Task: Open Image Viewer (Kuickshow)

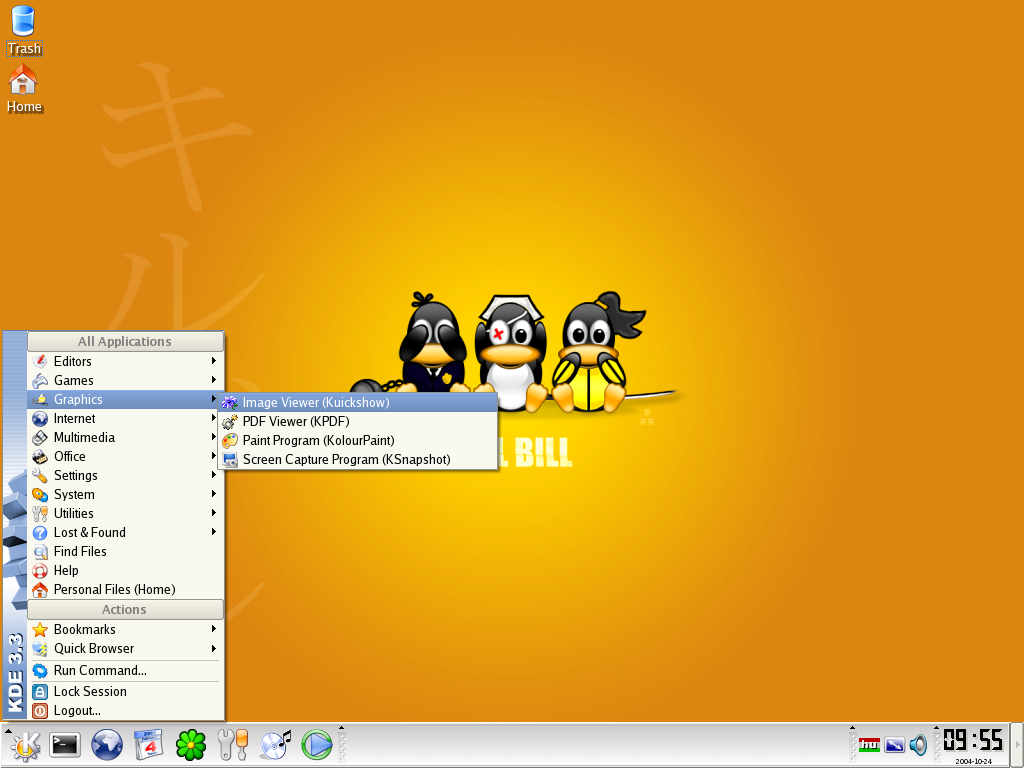Action: [358, 402]
